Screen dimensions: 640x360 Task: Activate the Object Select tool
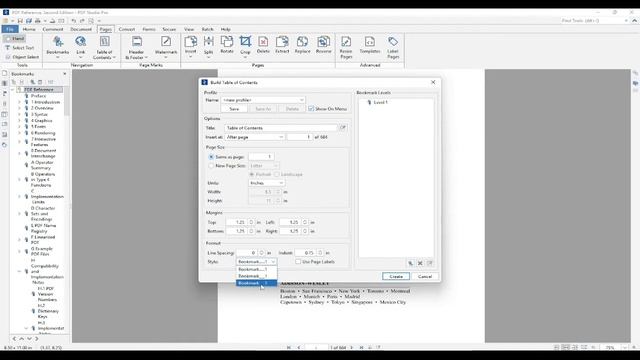(22, 57)
